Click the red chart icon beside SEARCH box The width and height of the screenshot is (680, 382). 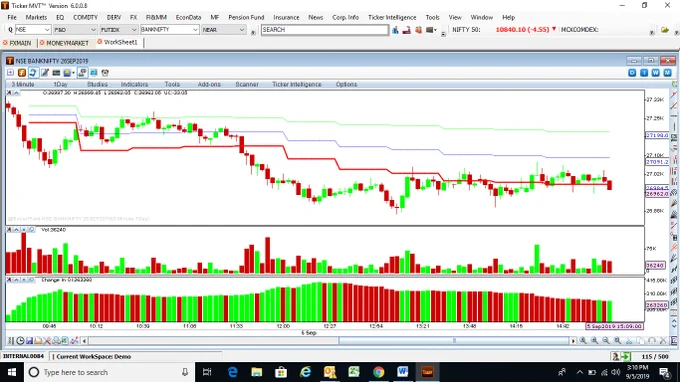(x=406, y=30)
